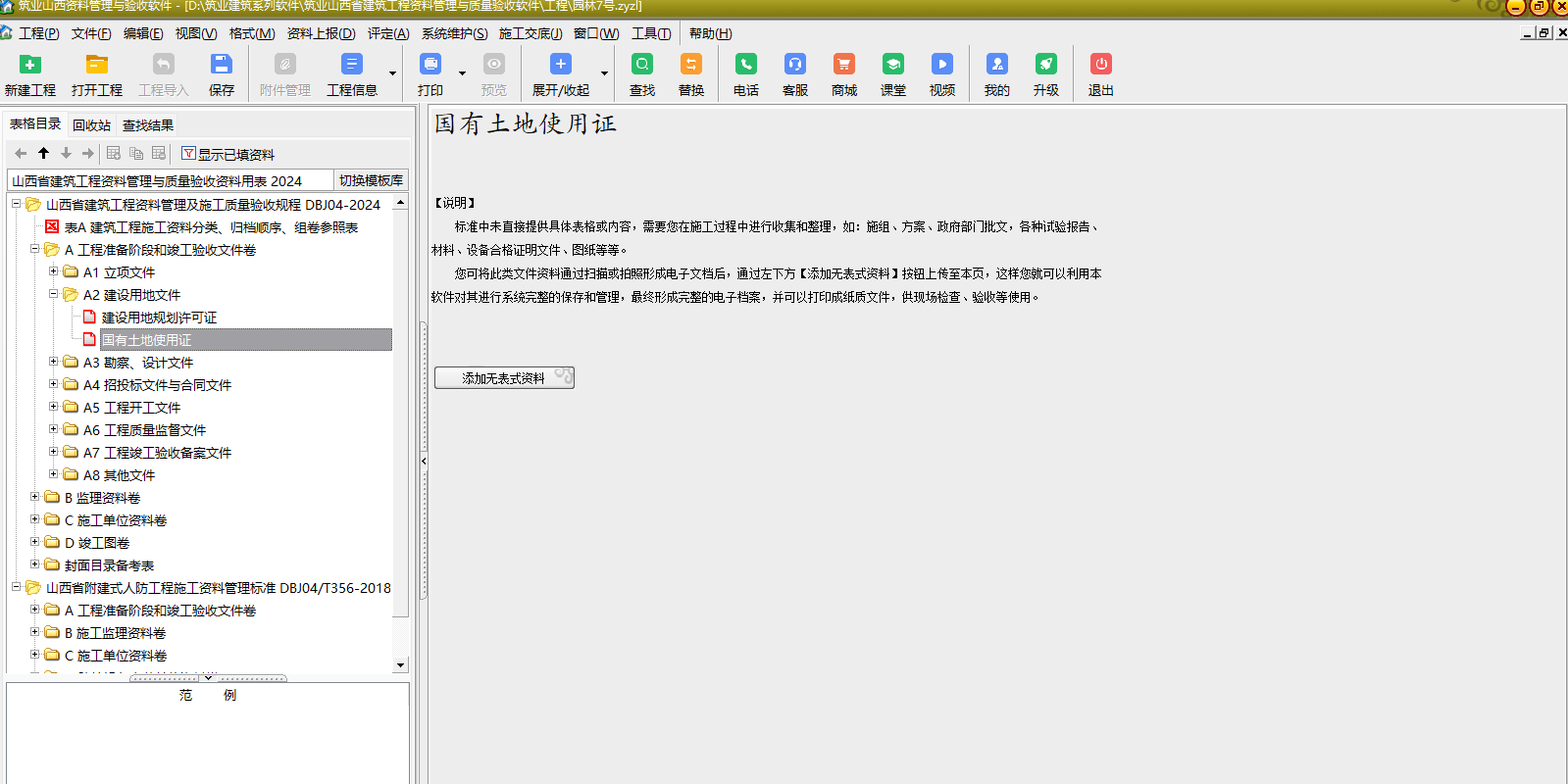
Task: Toggle 显示已填资料 filter
Action: pyautogui.click(x=228, y=154)
